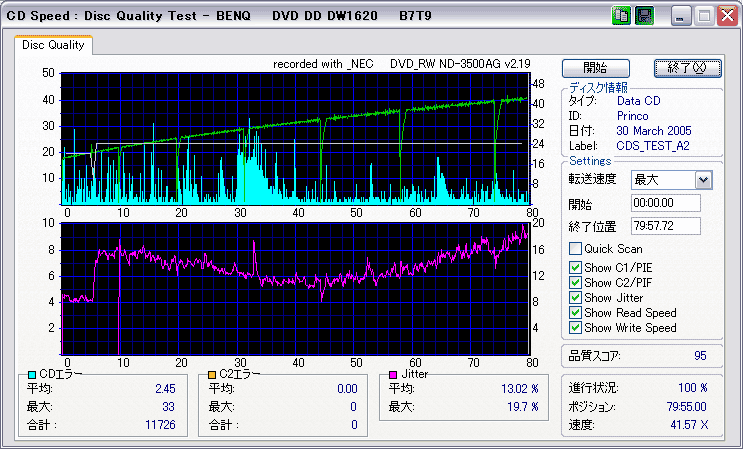Uncheck Show C1/PIE
The height and width of the screenshot is (449, 743).
click(575, 268)
